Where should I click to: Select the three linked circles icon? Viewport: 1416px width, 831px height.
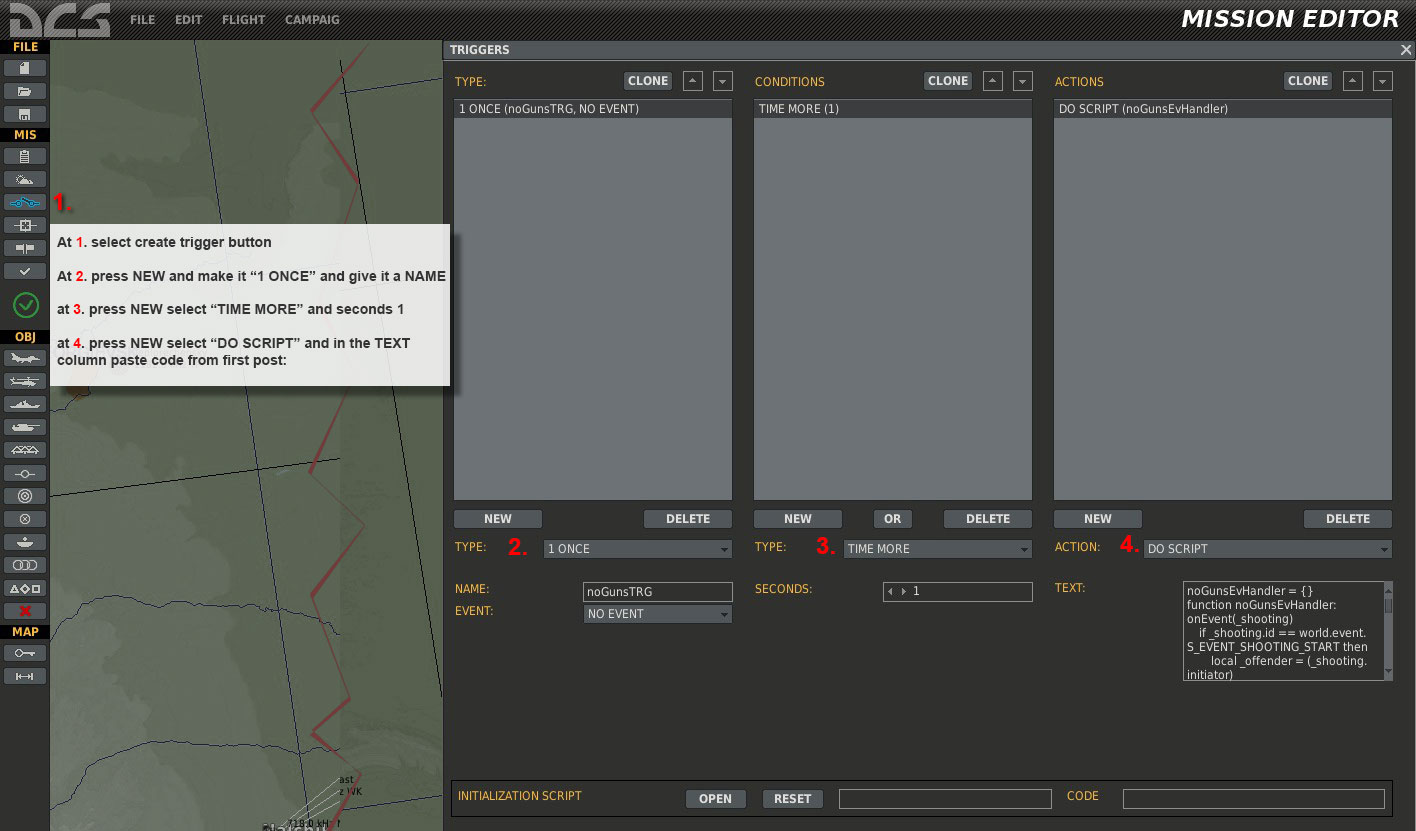(x=25, y=565)
